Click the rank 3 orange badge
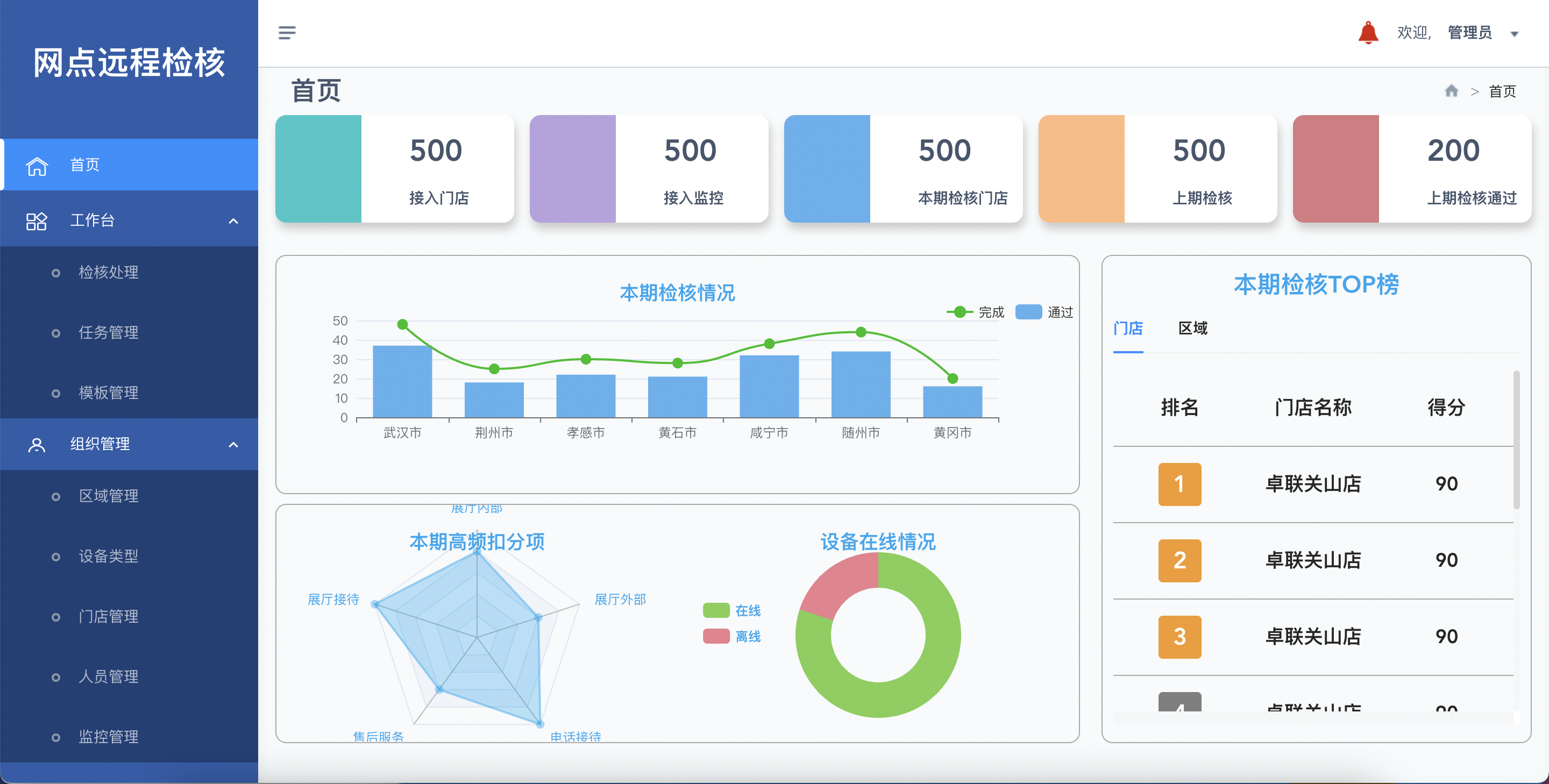The image size is (1549, 784). pyautogui.click(x=1179, y=637)
